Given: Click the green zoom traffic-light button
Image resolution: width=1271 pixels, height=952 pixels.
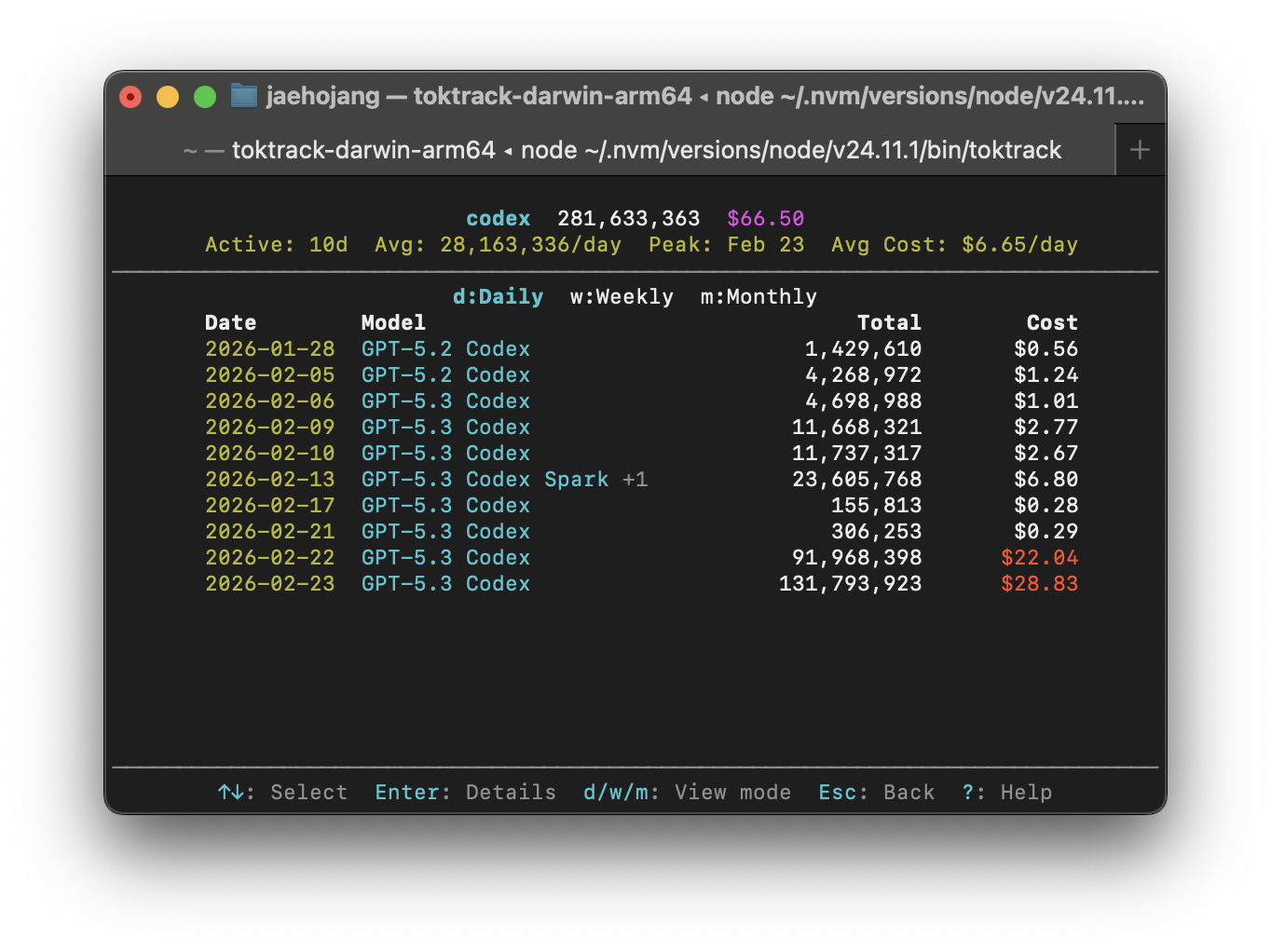Looking at the screenshot, I should tap(205, 96).
